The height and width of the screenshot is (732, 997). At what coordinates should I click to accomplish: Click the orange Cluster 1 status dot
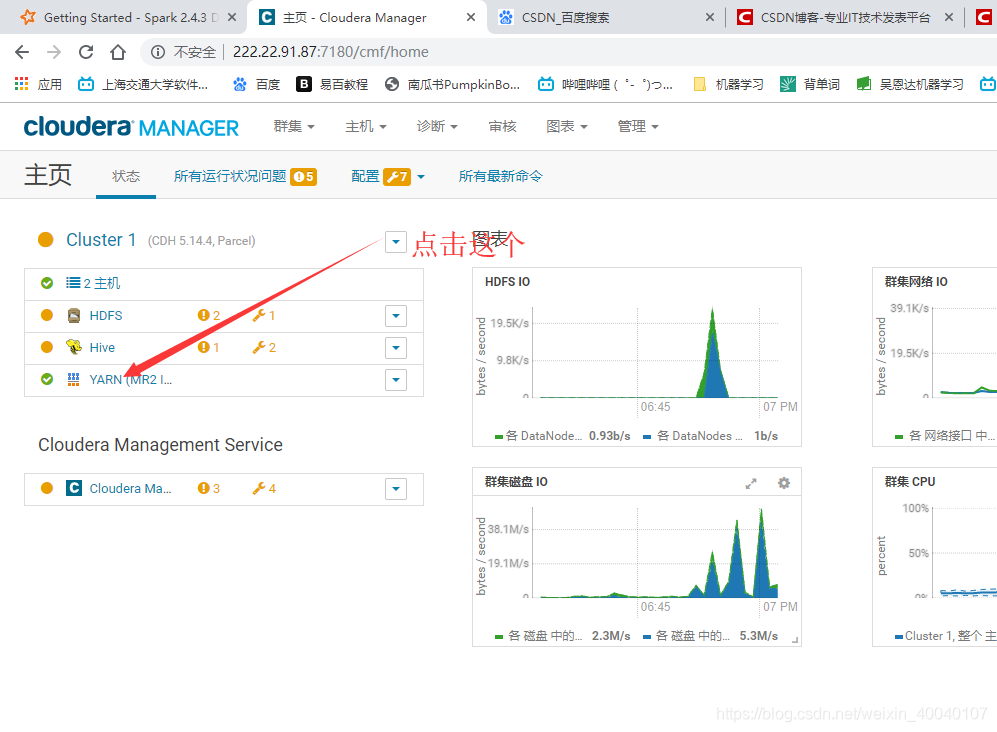(x=46, y=240)
